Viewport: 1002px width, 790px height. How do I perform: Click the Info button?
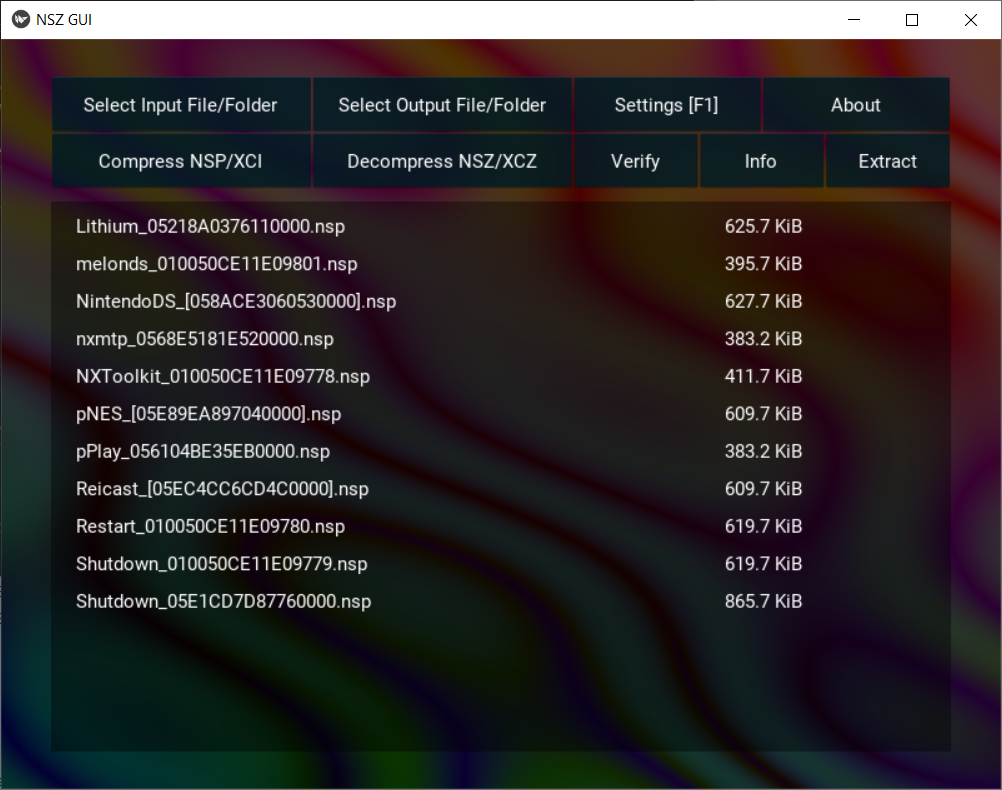click(760, 161)
